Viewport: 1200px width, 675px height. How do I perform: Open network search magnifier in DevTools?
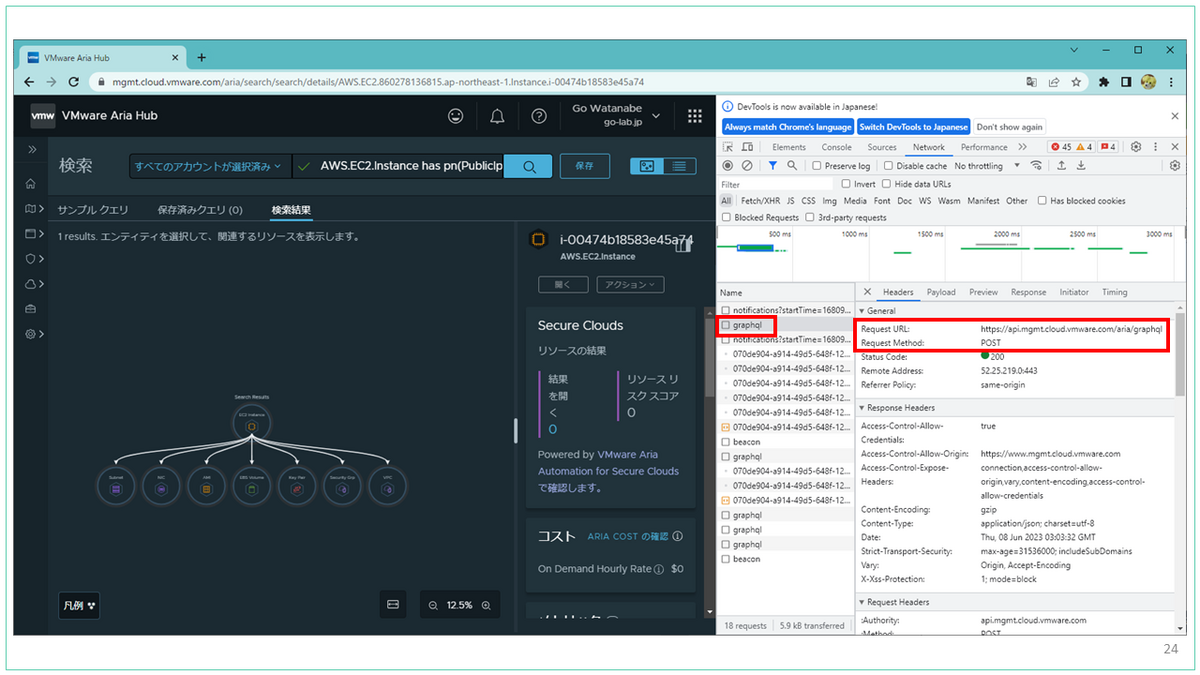pos(792,165)
